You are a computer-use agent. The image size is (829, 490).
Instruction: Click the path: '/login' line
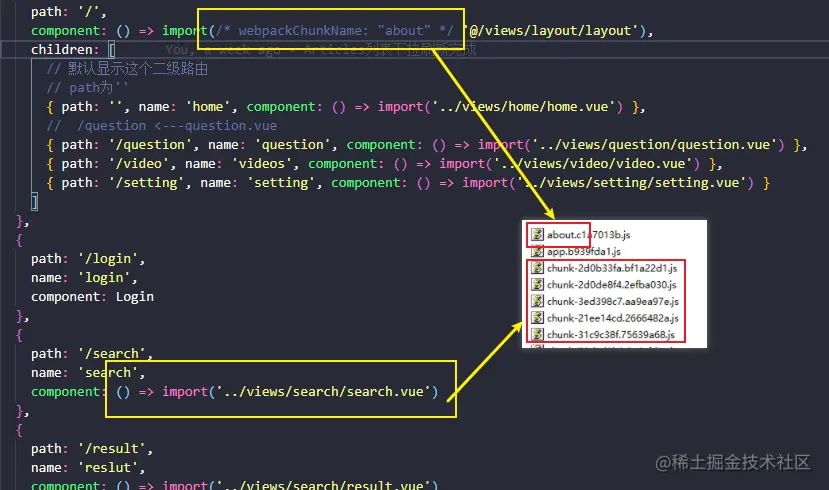click(x=87, y=259)
